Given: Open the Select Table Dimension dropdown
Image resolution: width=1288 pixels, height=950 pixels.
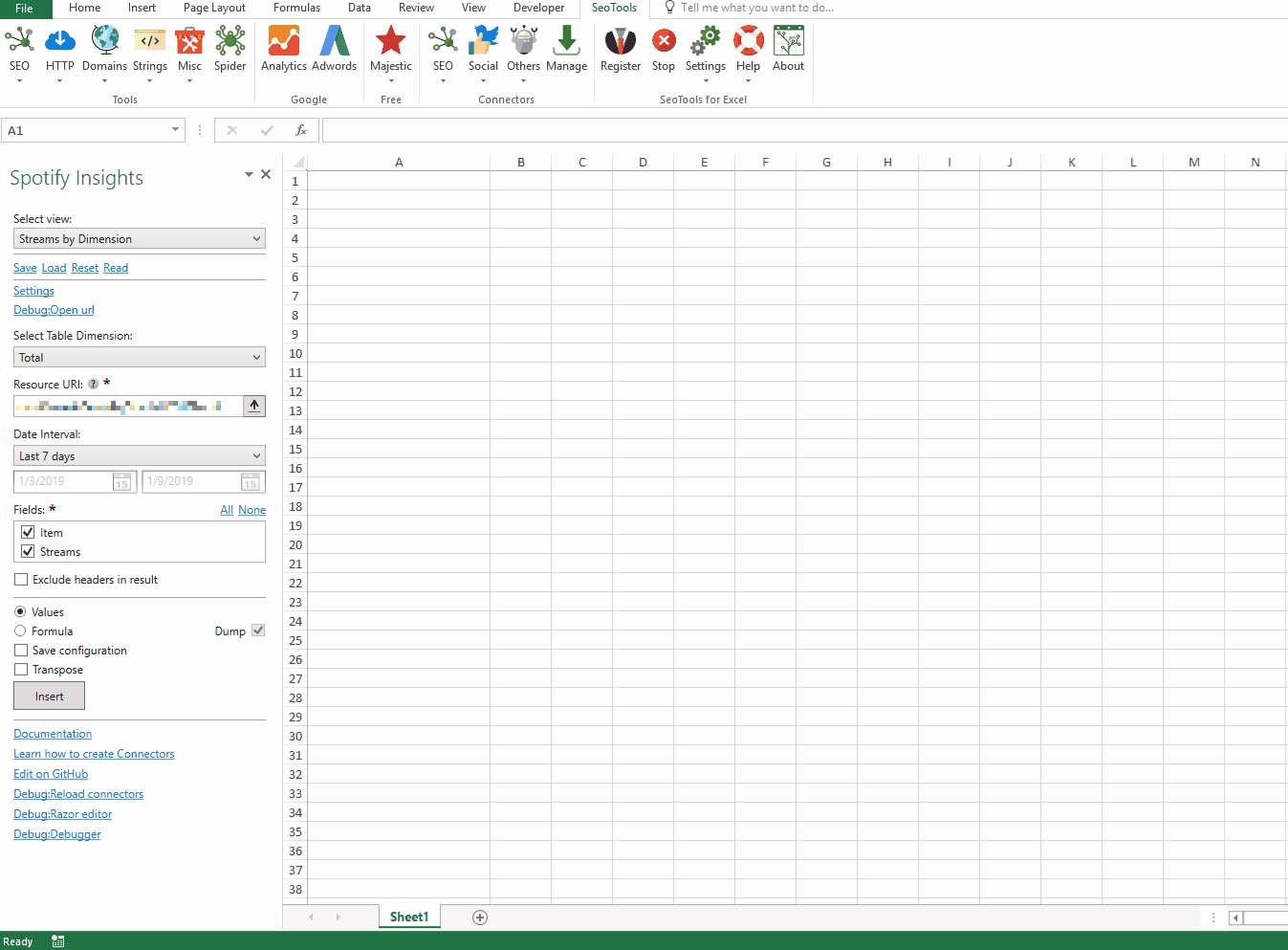Looking at the screenshot, I should [x=140, y=357].
